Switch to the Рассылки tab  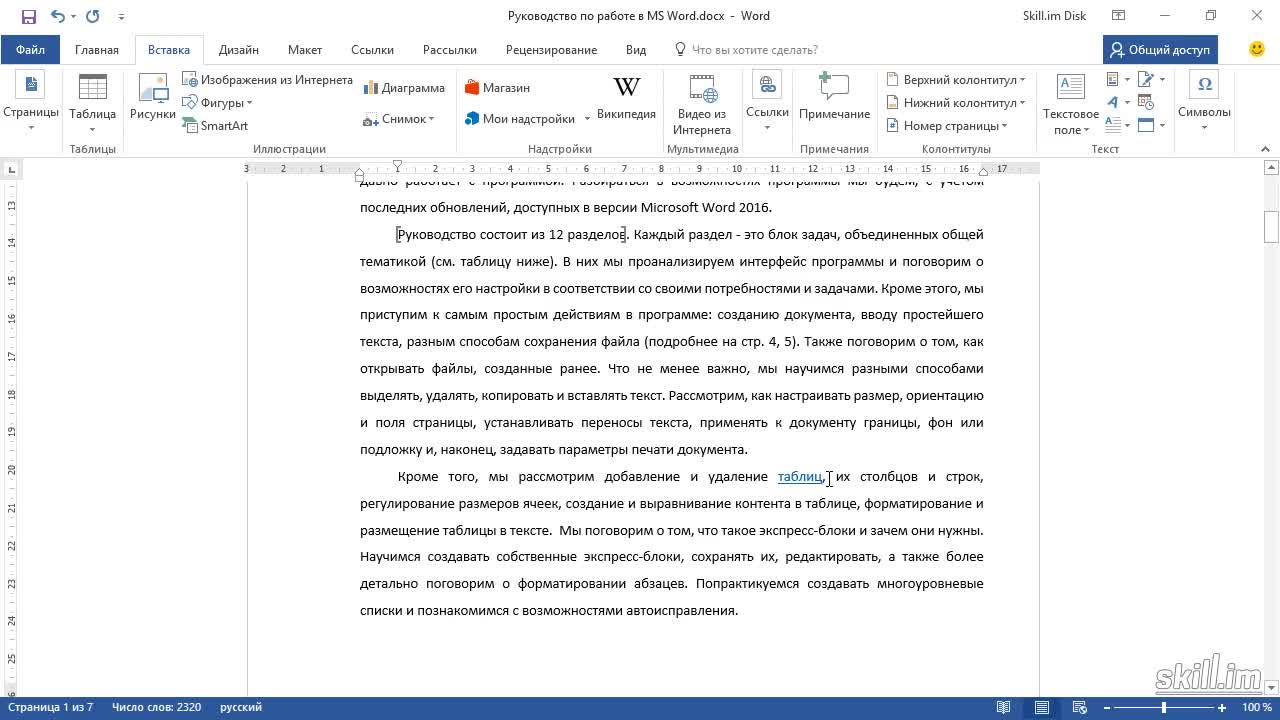tap(450, 50)
